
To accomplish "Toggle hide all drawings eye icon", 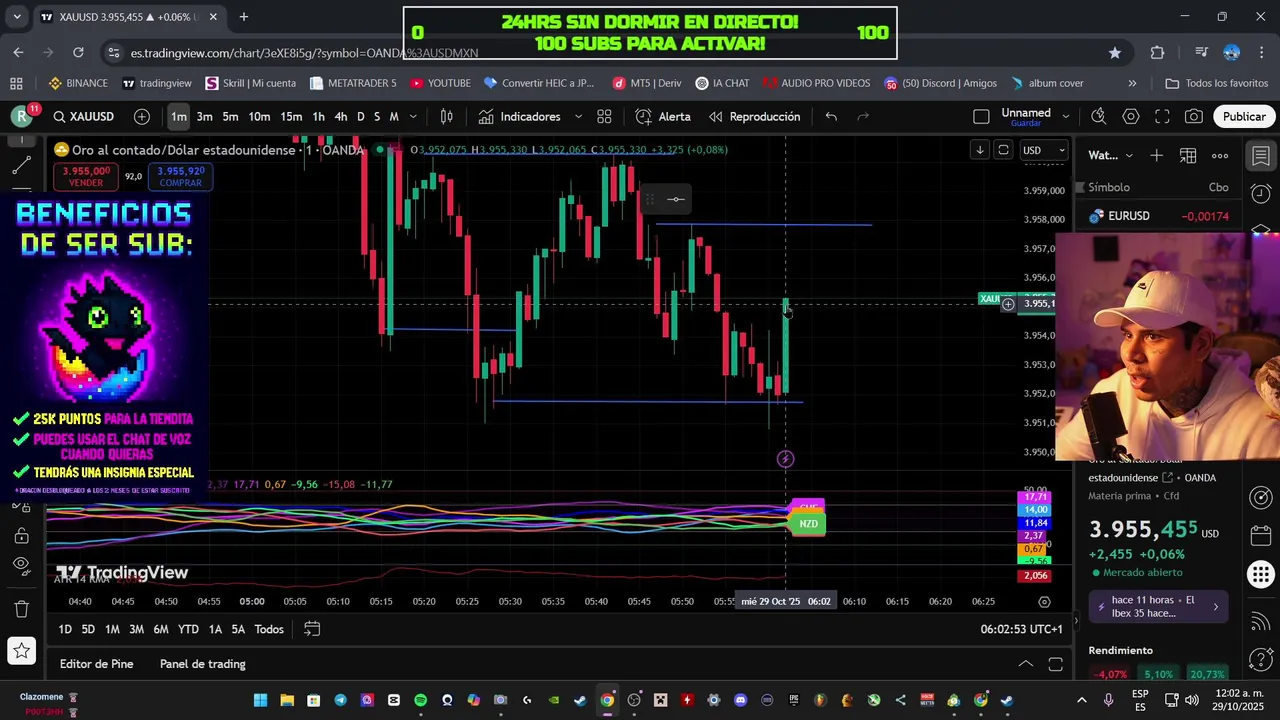I will pos(21,565).
